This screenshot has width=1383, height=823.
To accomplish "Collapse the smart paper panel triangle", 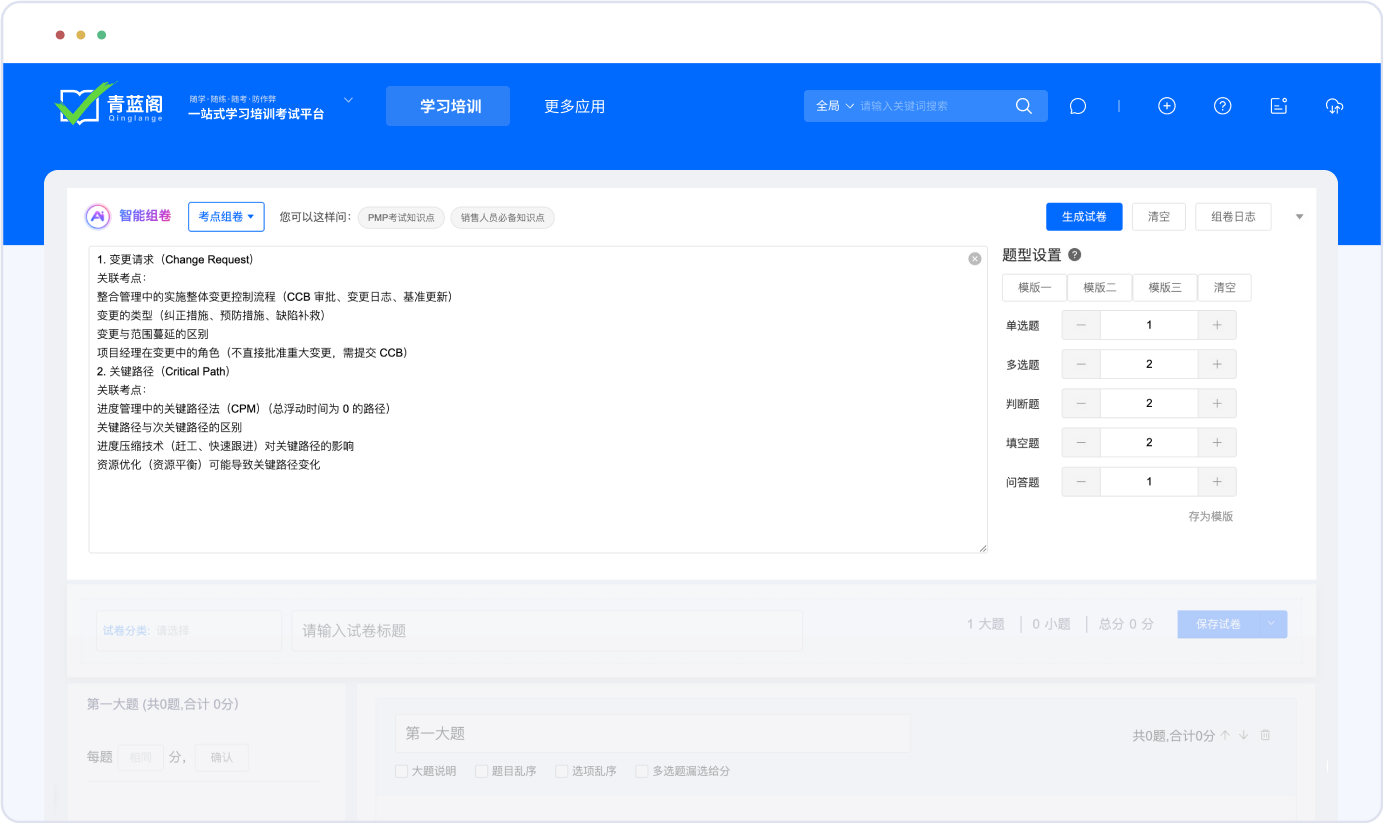I will 1299,217.
